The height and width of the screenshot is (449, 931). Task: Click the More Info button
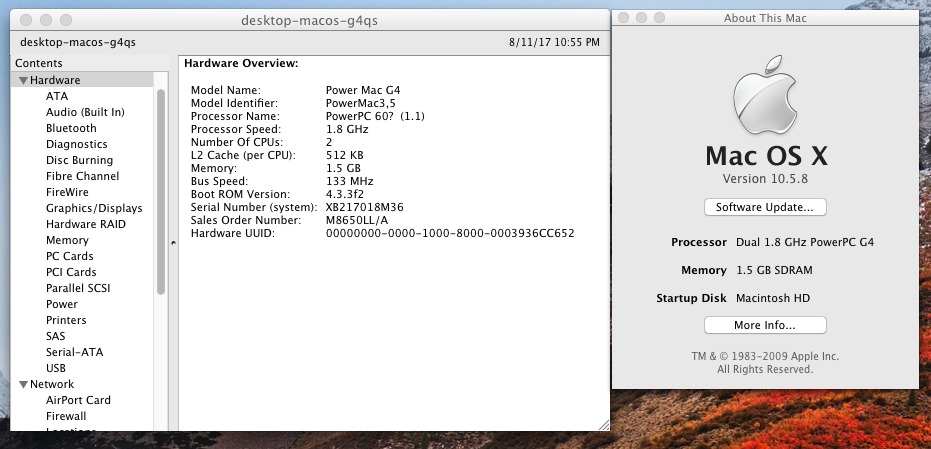point(765,325)
